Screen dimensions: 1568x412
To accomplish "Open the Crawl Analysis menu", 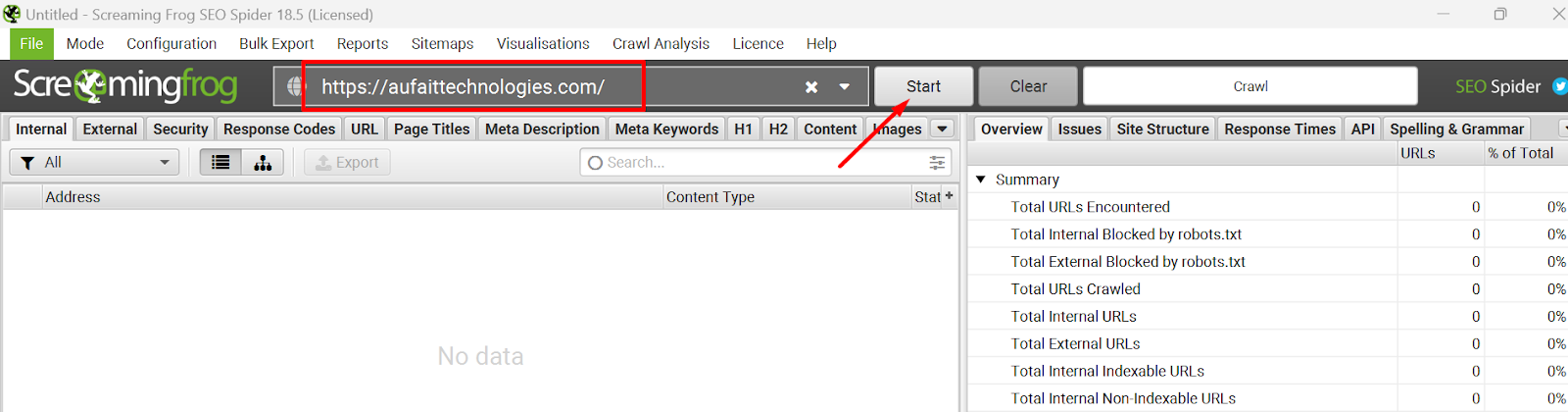I will point(661,44).
